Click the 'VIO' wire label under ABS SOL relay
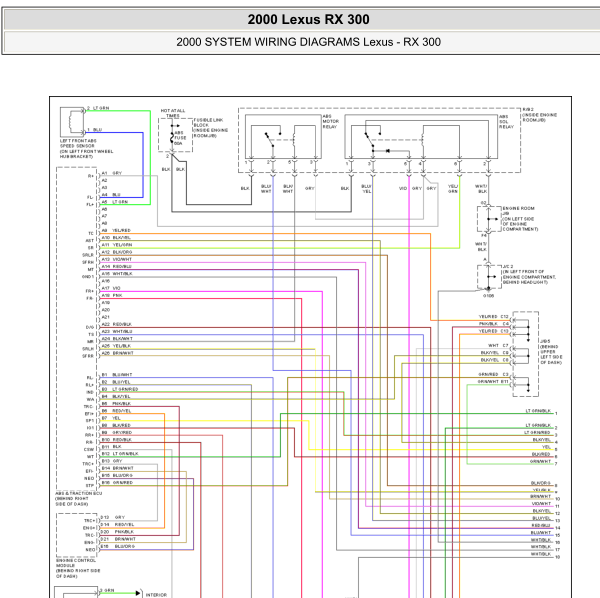The height and width of the screenshot is (598, 600). [x=403, y=188]
